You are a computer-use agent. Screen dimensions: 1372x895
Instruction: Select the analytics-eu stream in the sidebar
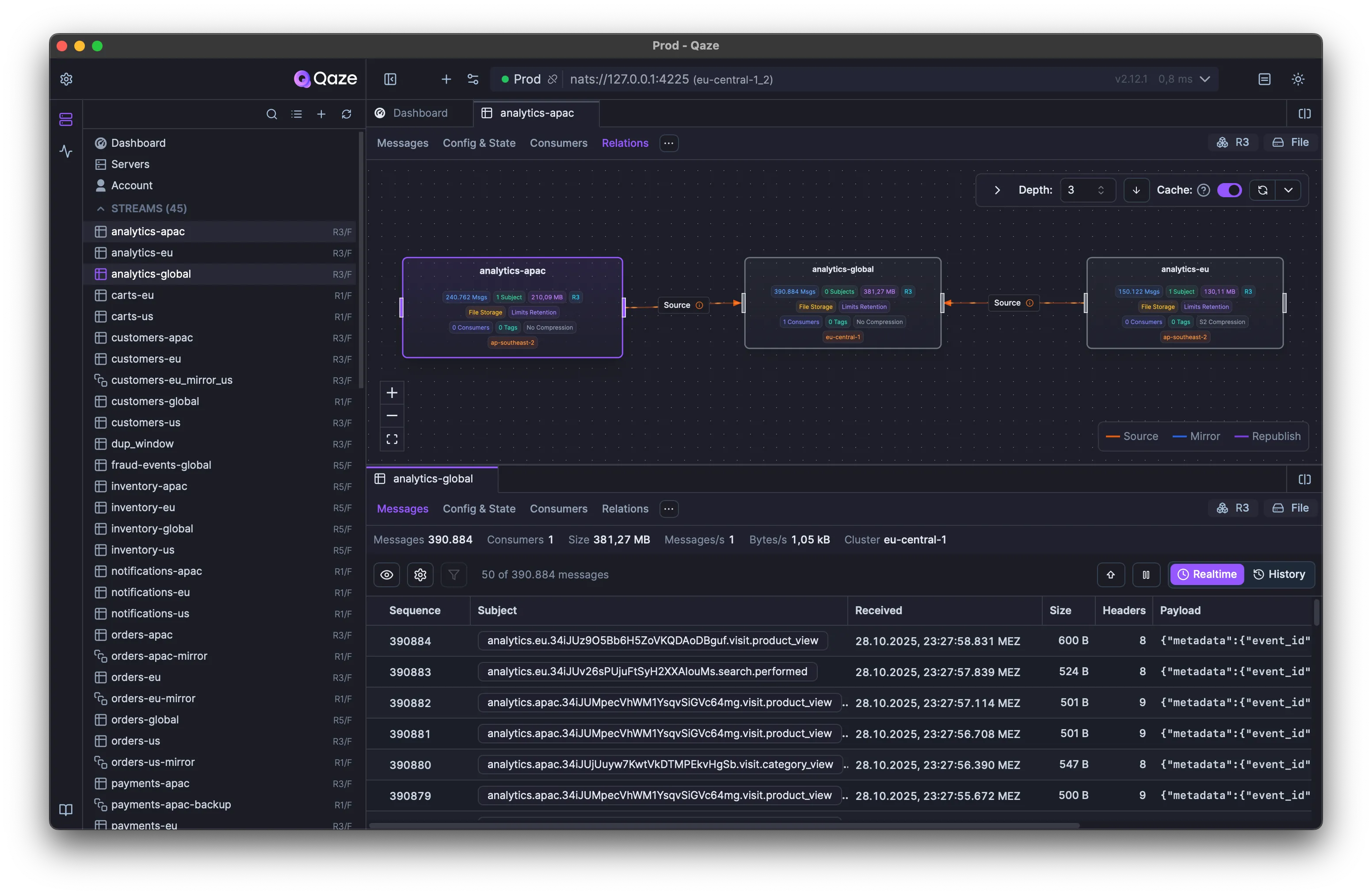coord(141,252)
